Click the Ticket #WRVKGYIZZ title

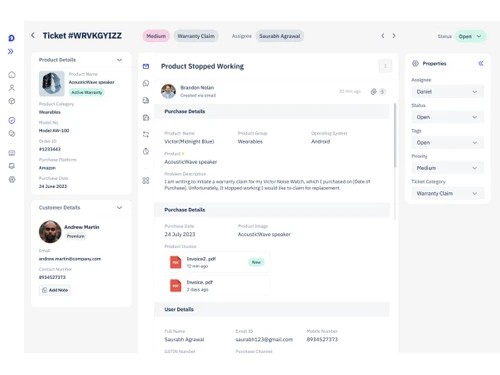click(x=82, y=36)
